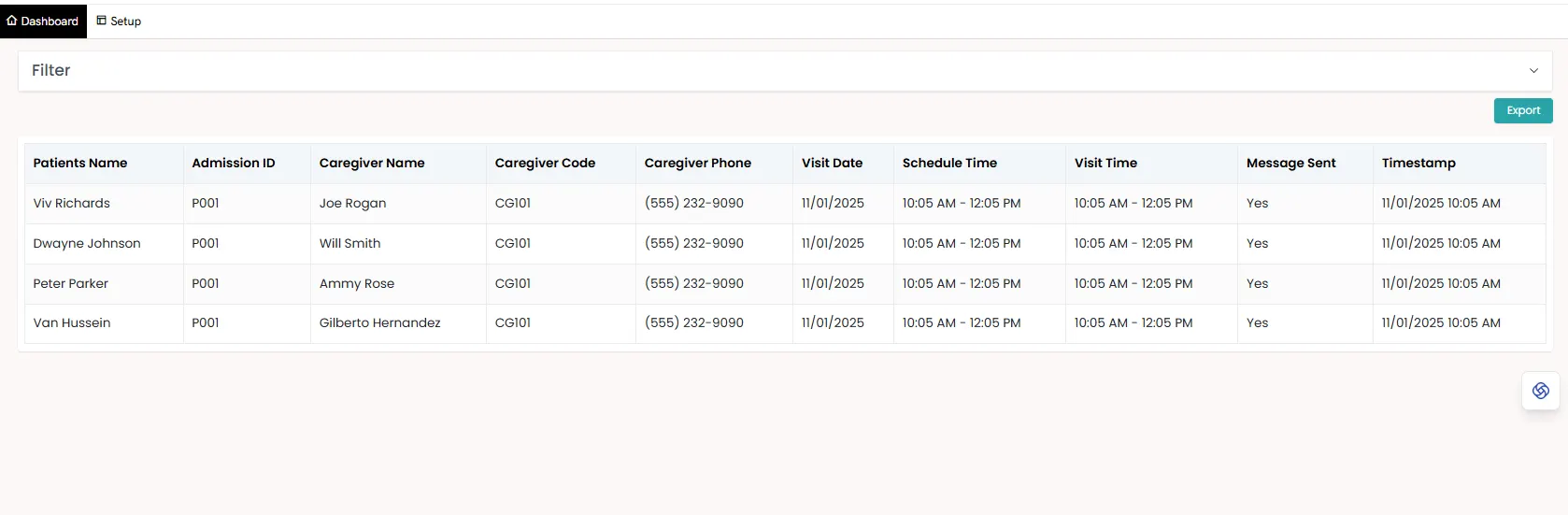Click P001 in Viv Richards row
This screenshot has width=1568, height=515.
pos(206,203)
